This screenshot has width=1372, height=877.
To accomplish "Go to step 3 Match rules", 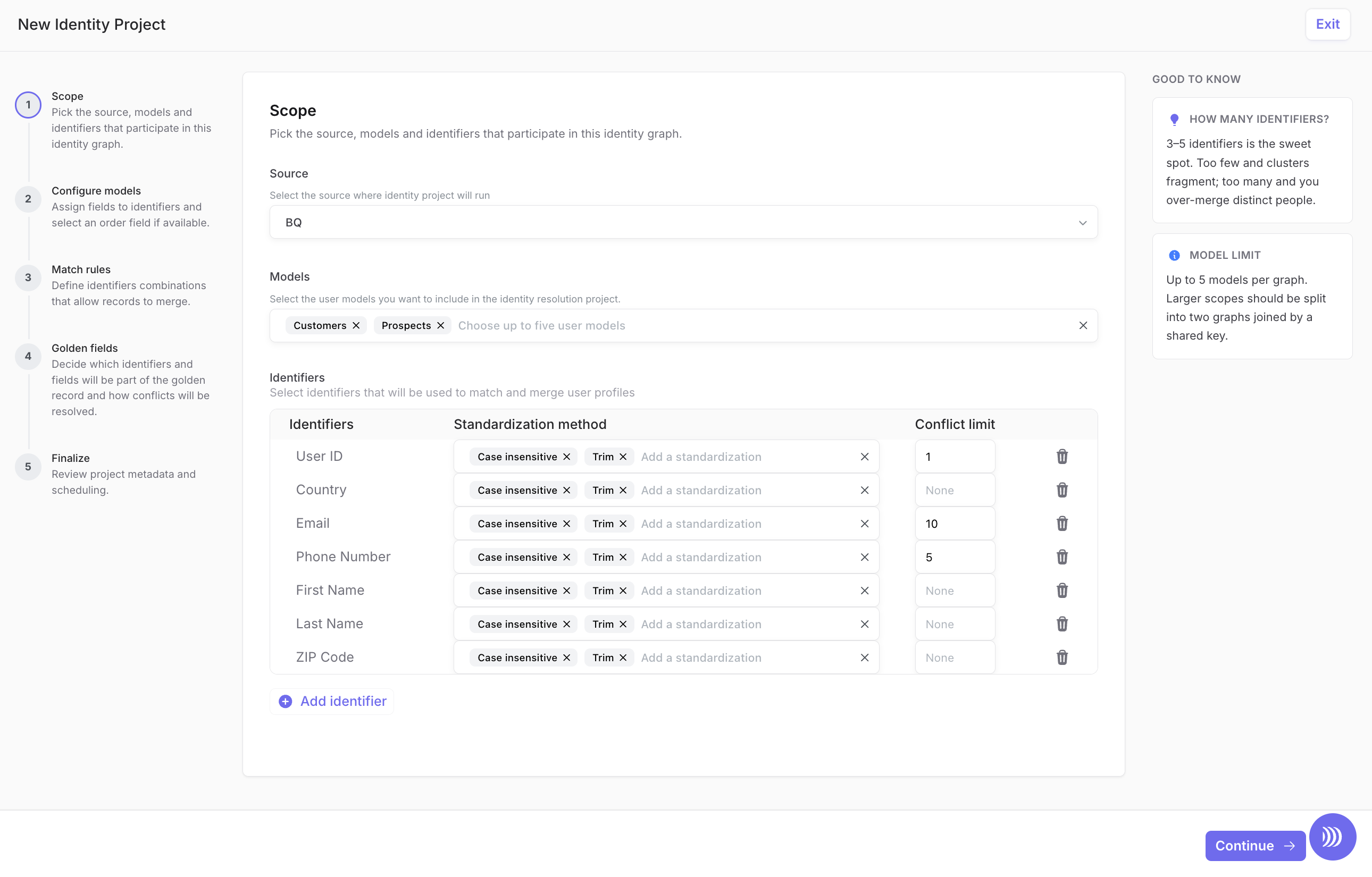I will [28, 278].
